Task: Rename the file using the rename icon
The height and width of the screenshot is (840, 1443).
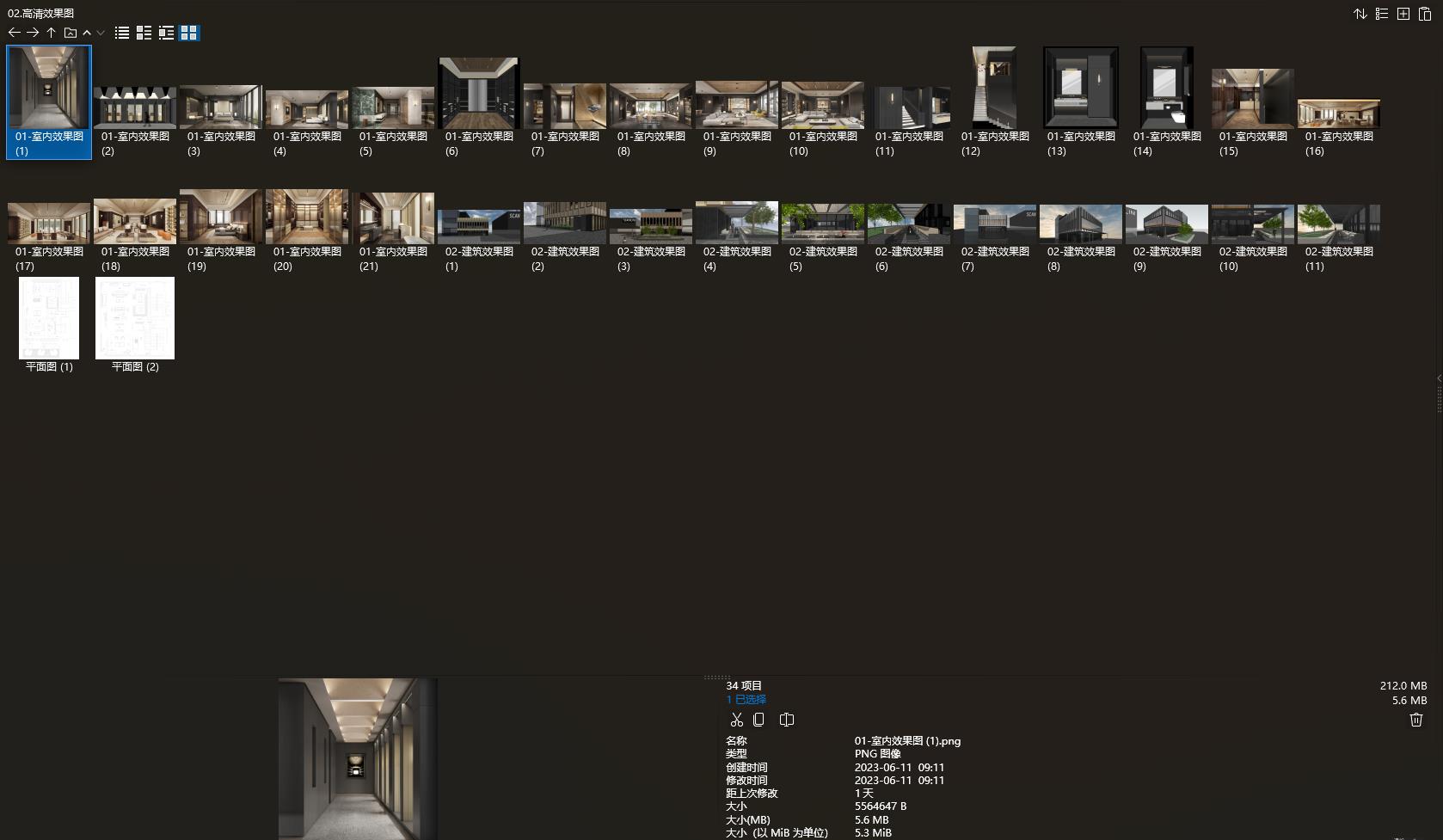Action: tap(786, 720)
